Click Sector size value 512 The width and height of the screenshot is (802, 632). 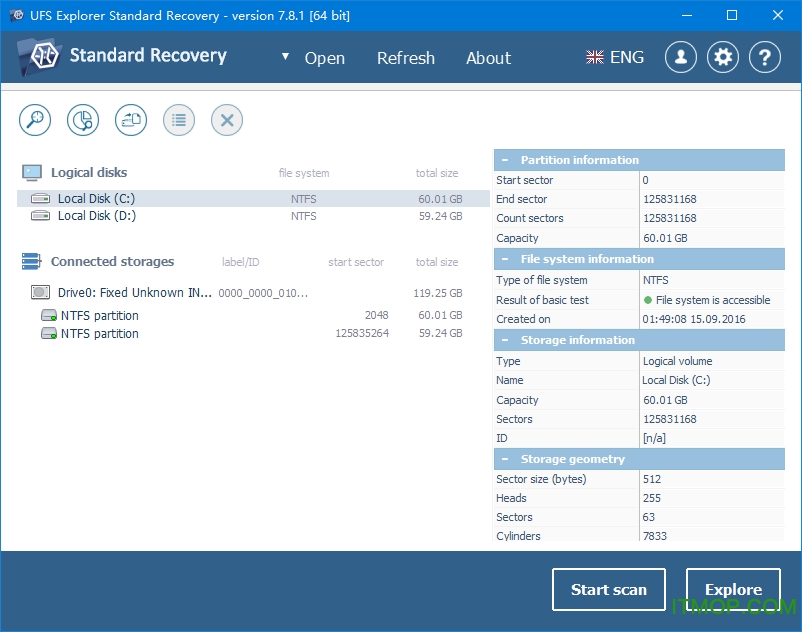[652, 479]
